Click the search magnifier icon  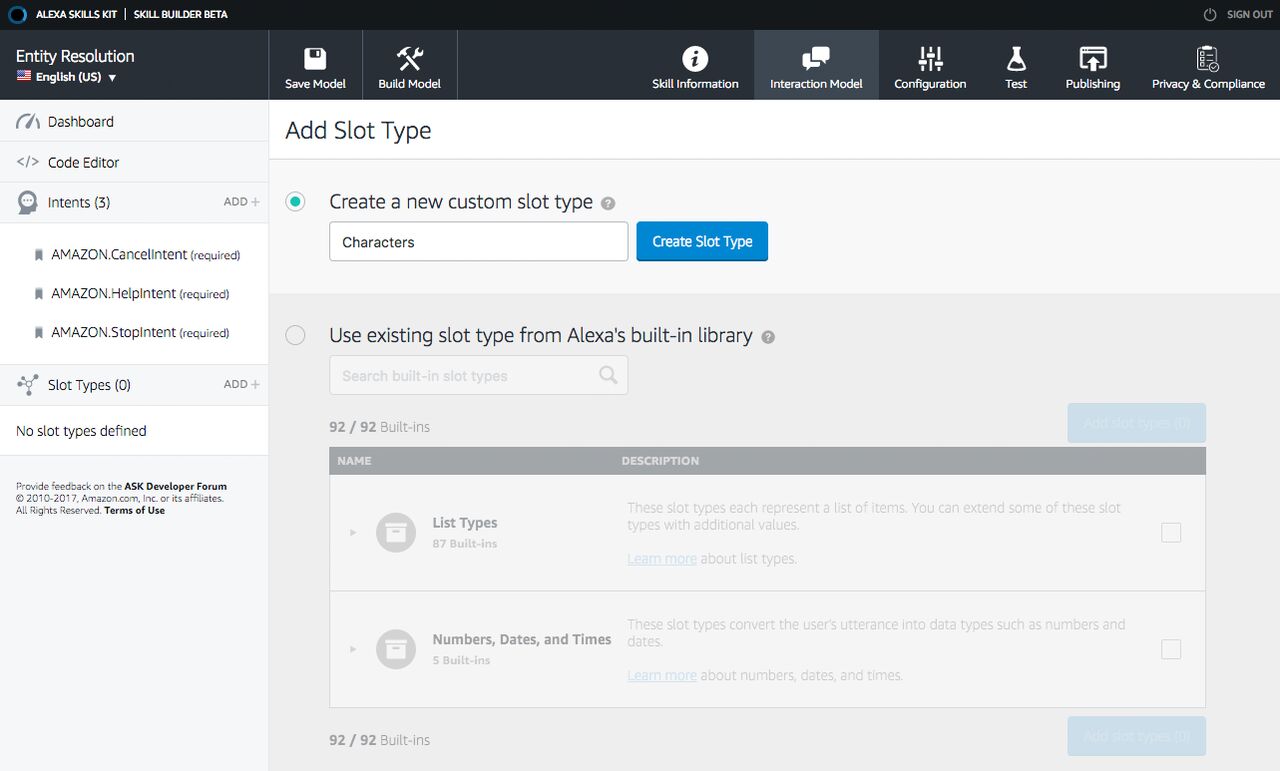pyautogui.click(x=608, y=375)
